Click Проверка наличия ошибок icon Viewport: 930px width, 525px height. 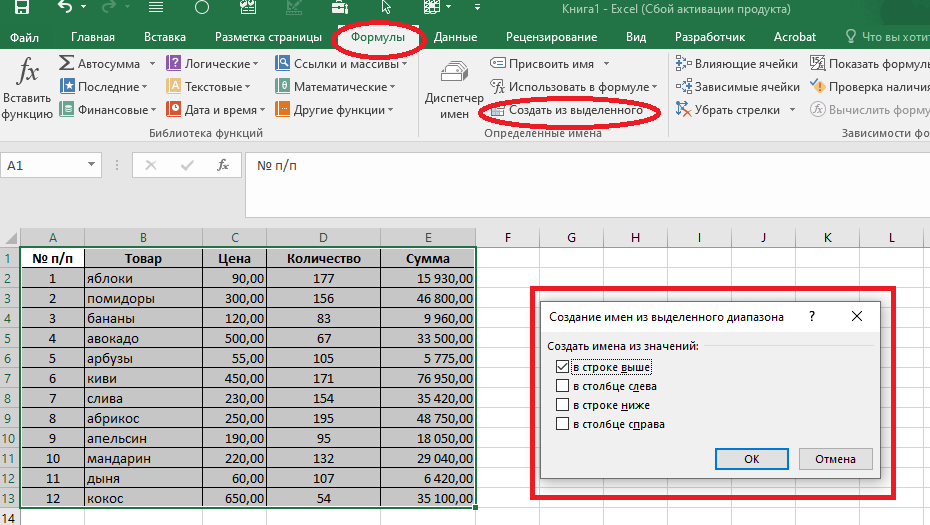[818, 87]
